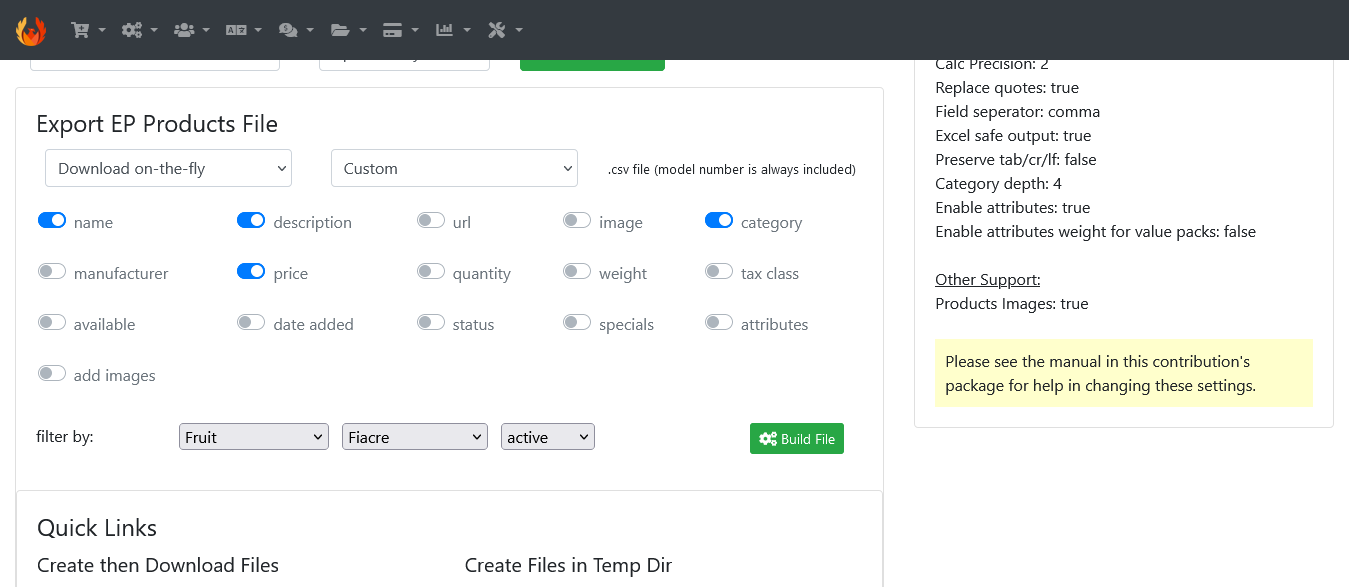Open the credit card modules menu

pos(400,30)
